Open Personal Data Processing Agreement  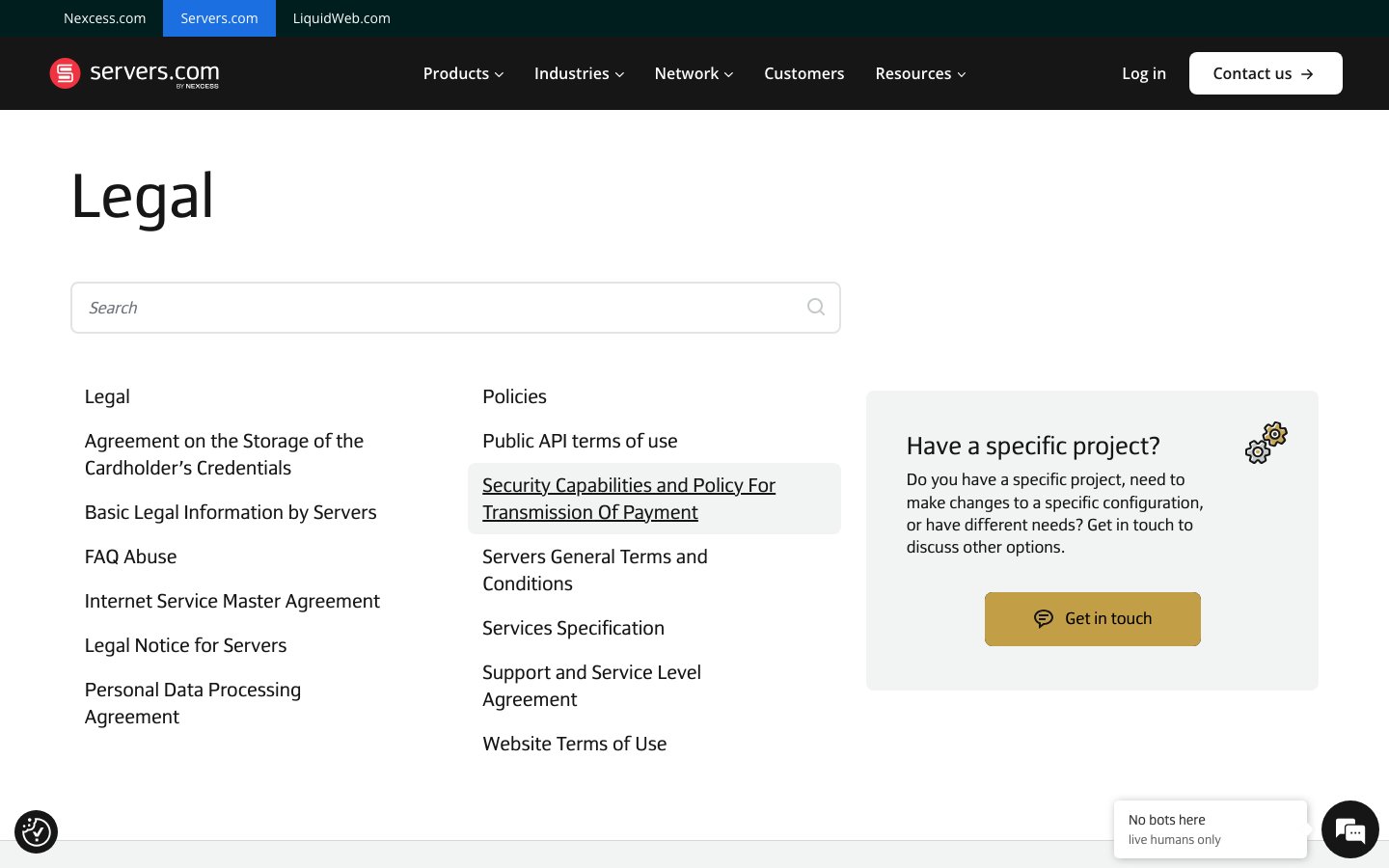point(193,703)
